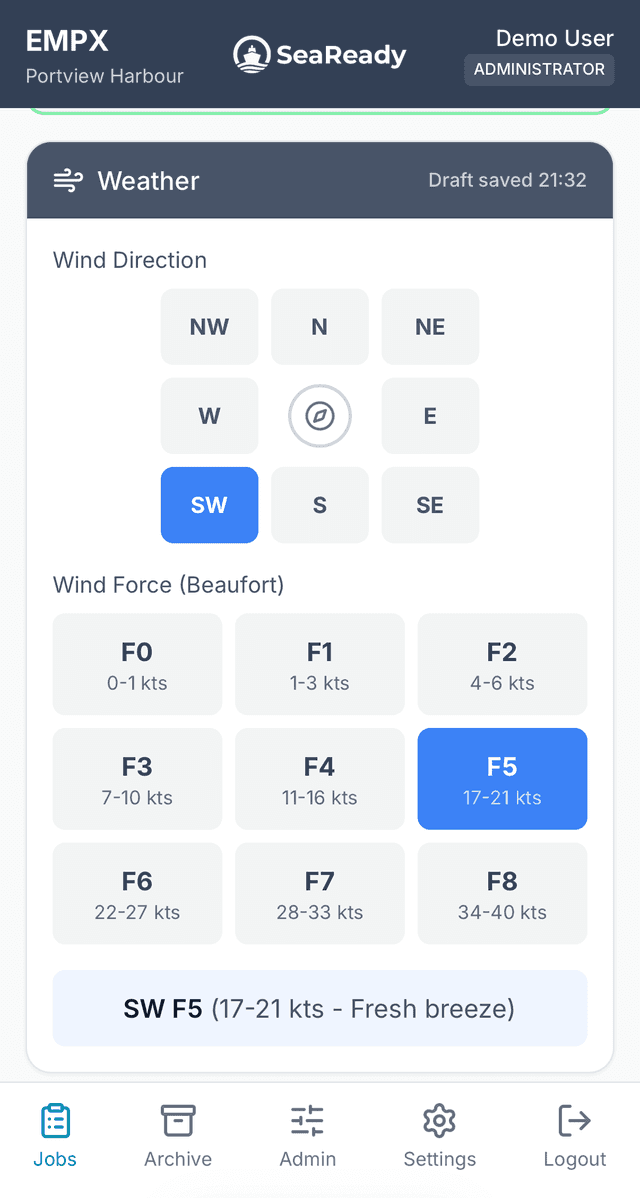The width and height of the screenshot is (640, 1198).
Task: Pick F7 near gale wind force
Action: [x=319, y=893]
